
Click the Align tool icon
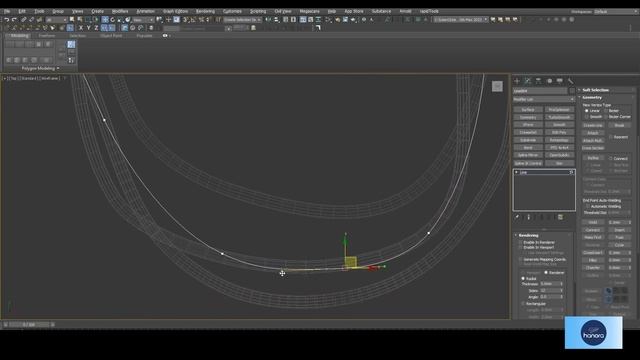[276, 20]
